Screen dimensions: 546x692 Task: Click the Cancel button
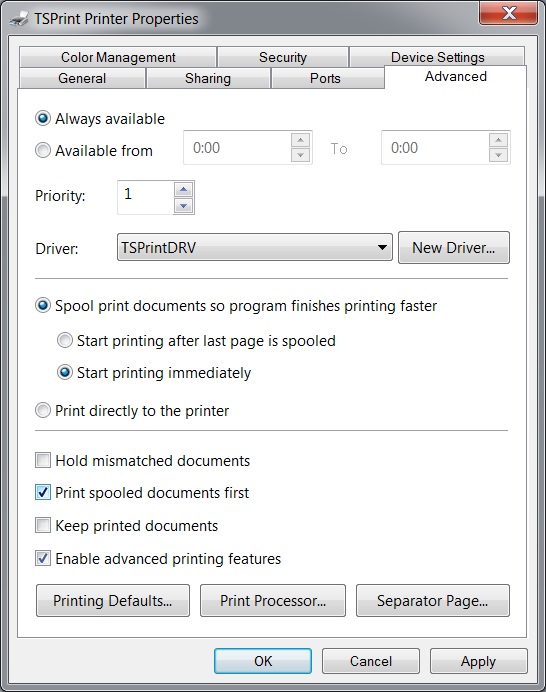tap(371, 661)
